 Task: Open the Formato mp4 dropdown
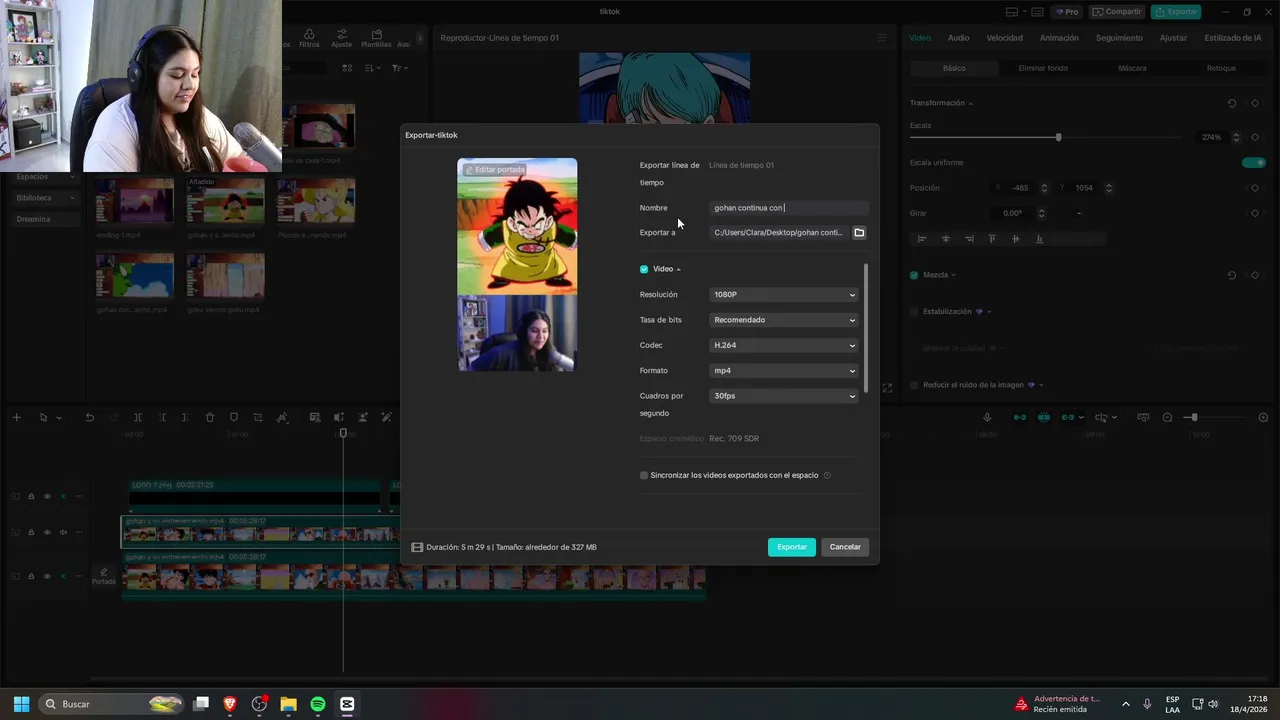point(784,371)
